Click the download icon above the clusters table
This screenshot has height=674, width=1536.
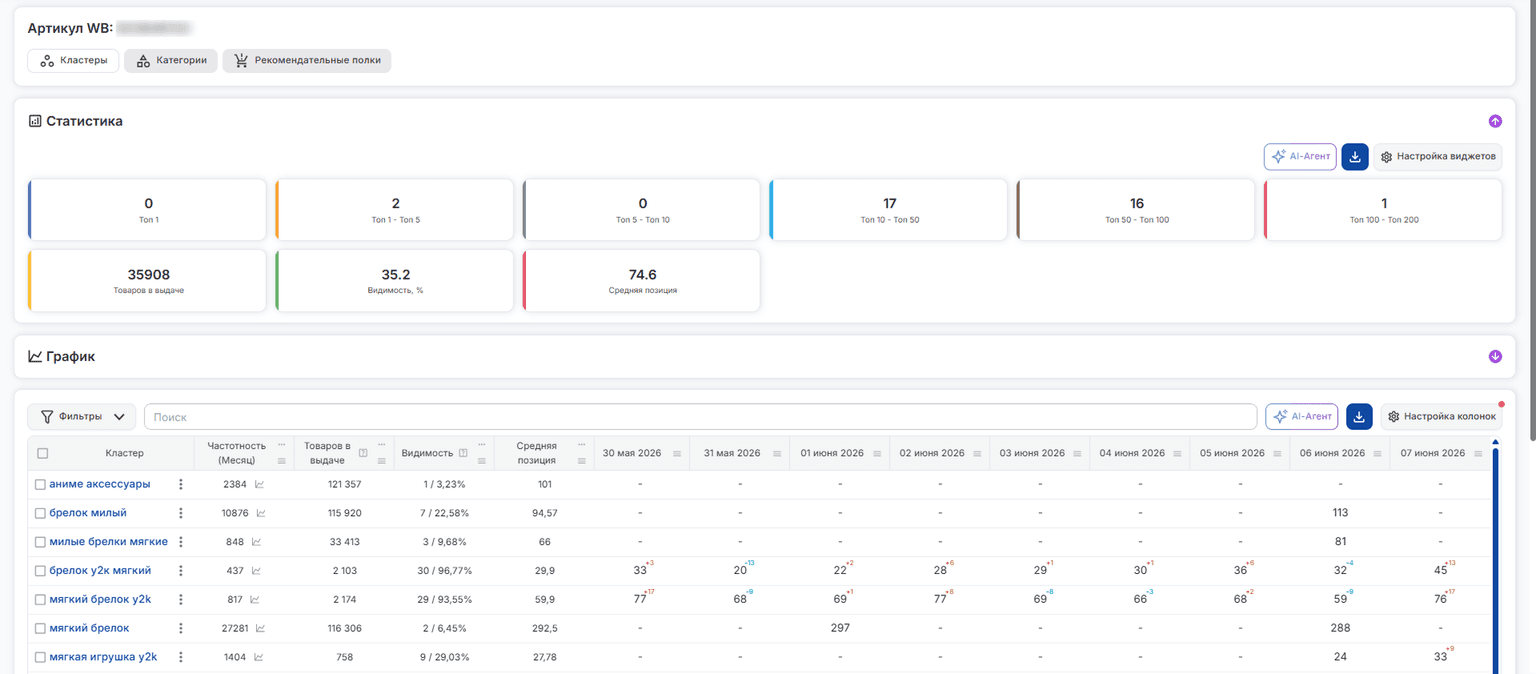click(1360, 416)
